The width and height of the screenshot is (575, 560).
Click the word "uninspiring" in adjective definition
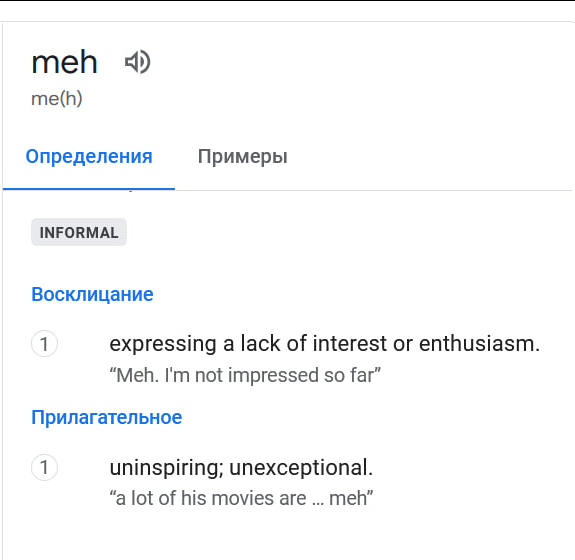(166, 468)
